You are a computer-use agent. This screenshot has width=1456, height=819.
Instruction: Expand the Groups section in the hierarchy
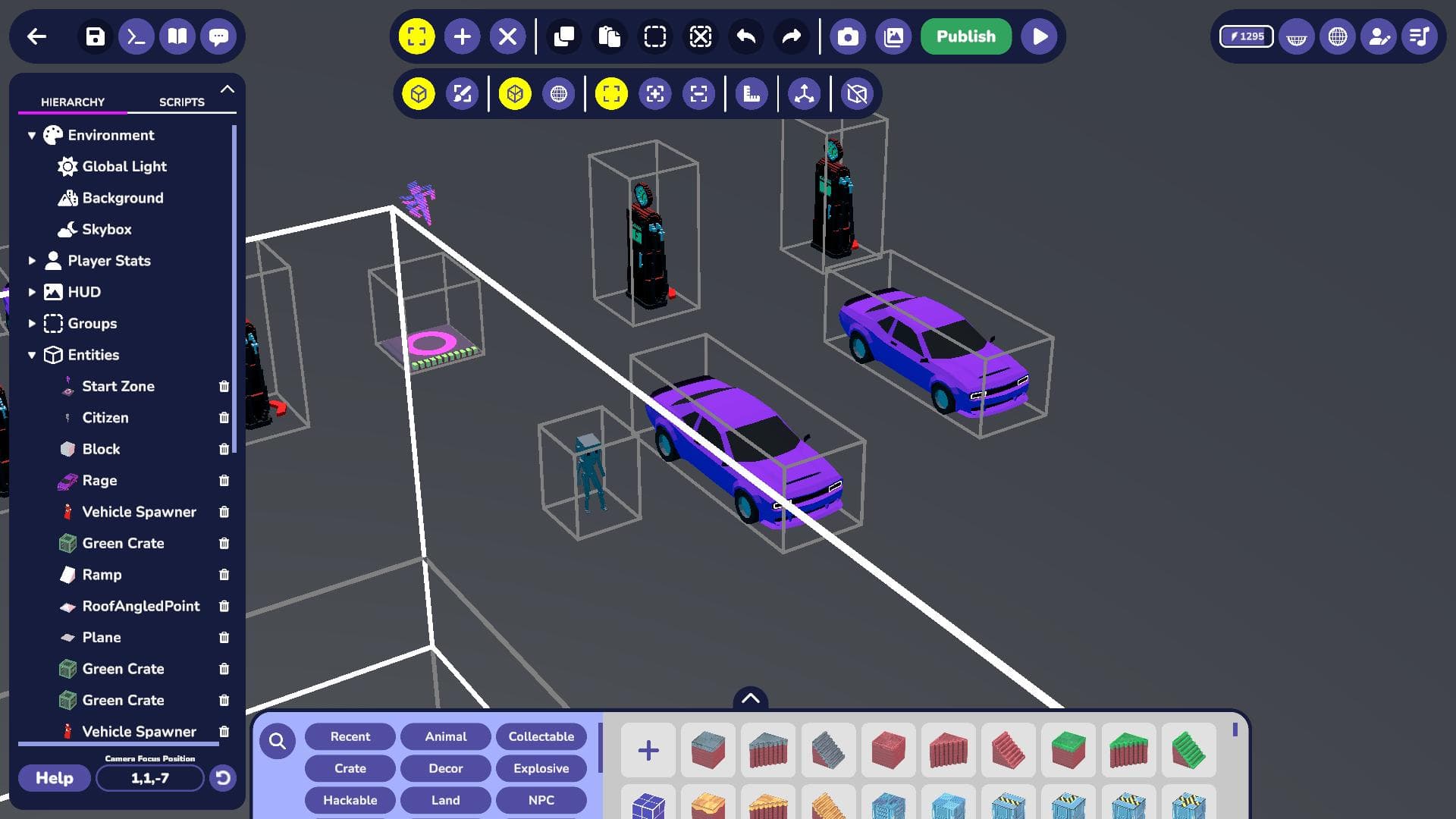(31, 323)
